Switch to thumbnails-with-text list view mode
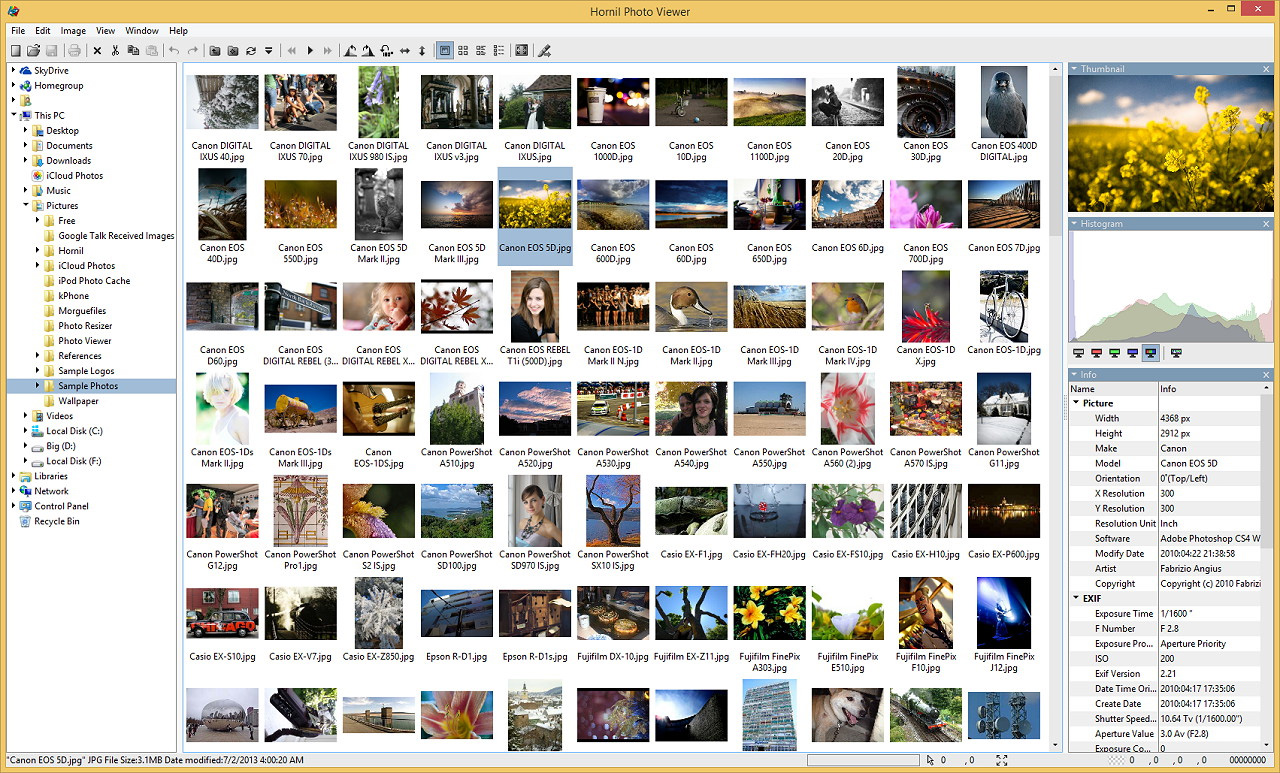Image resolution: width=1280 pixels, height=773 pixels. coord(481,50)
